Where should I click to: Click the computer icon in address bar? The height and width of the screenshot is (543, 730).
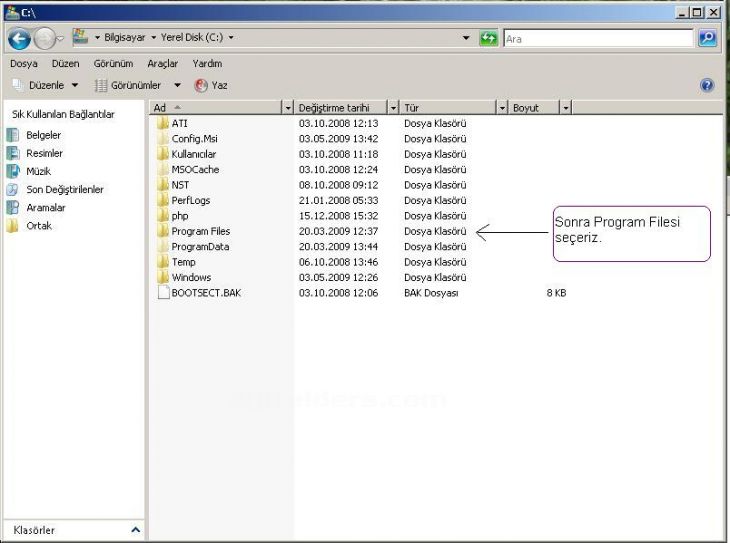(81, 37)
